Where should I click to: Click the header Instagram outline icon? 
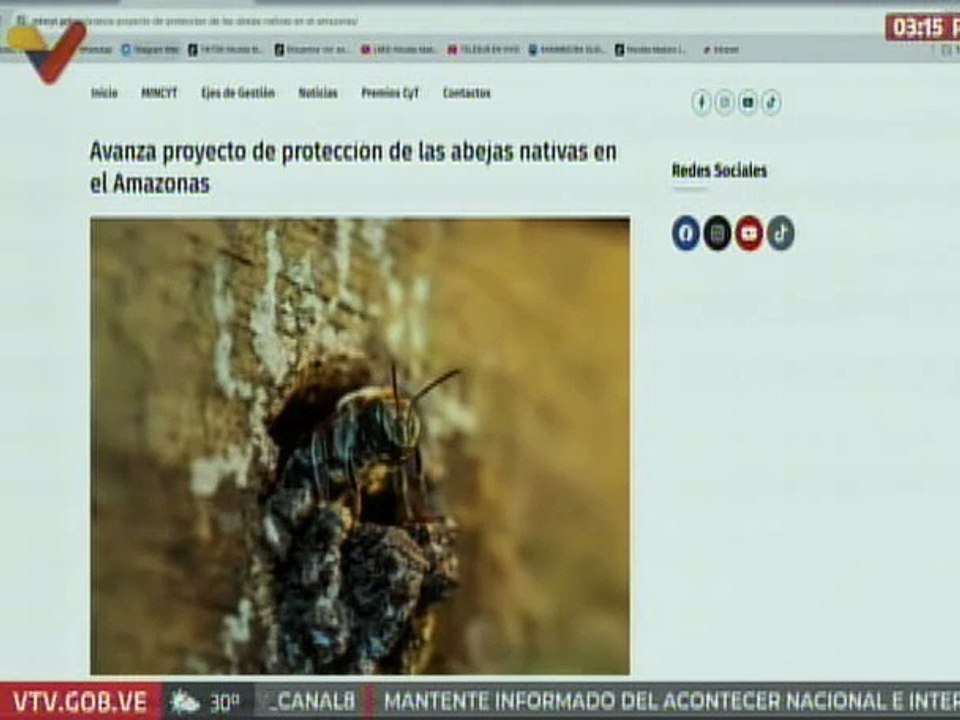pyautogui.click(x=725, y=102)
